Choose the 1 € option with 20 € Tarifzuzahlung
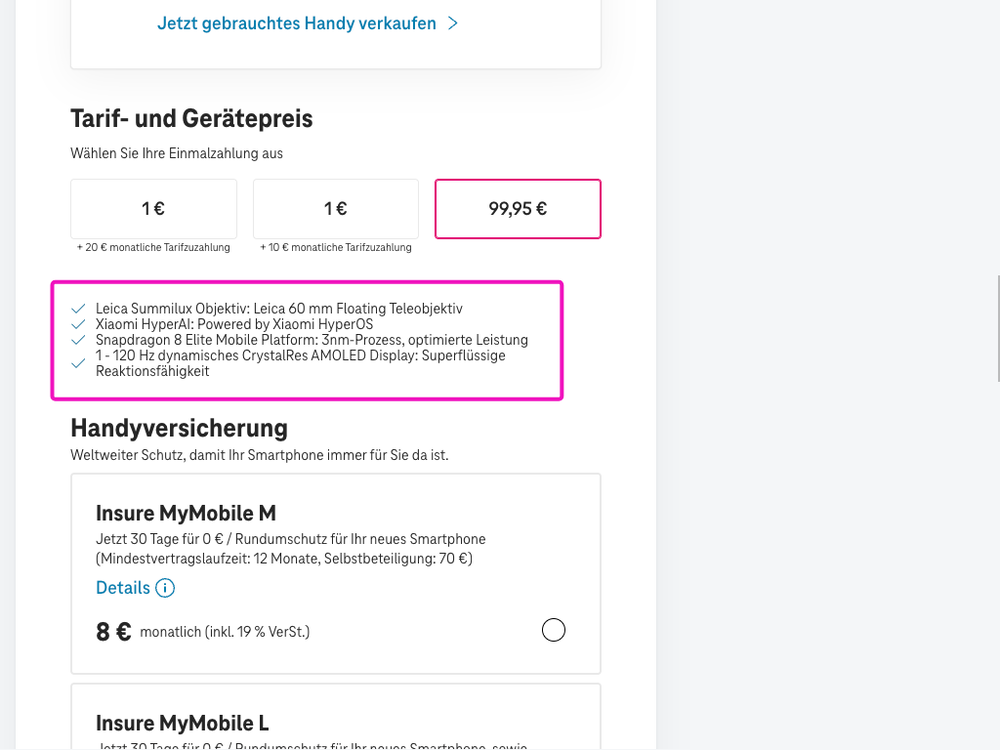The height and width of the screenshot is (750, 1000). (x=153, y=208)
